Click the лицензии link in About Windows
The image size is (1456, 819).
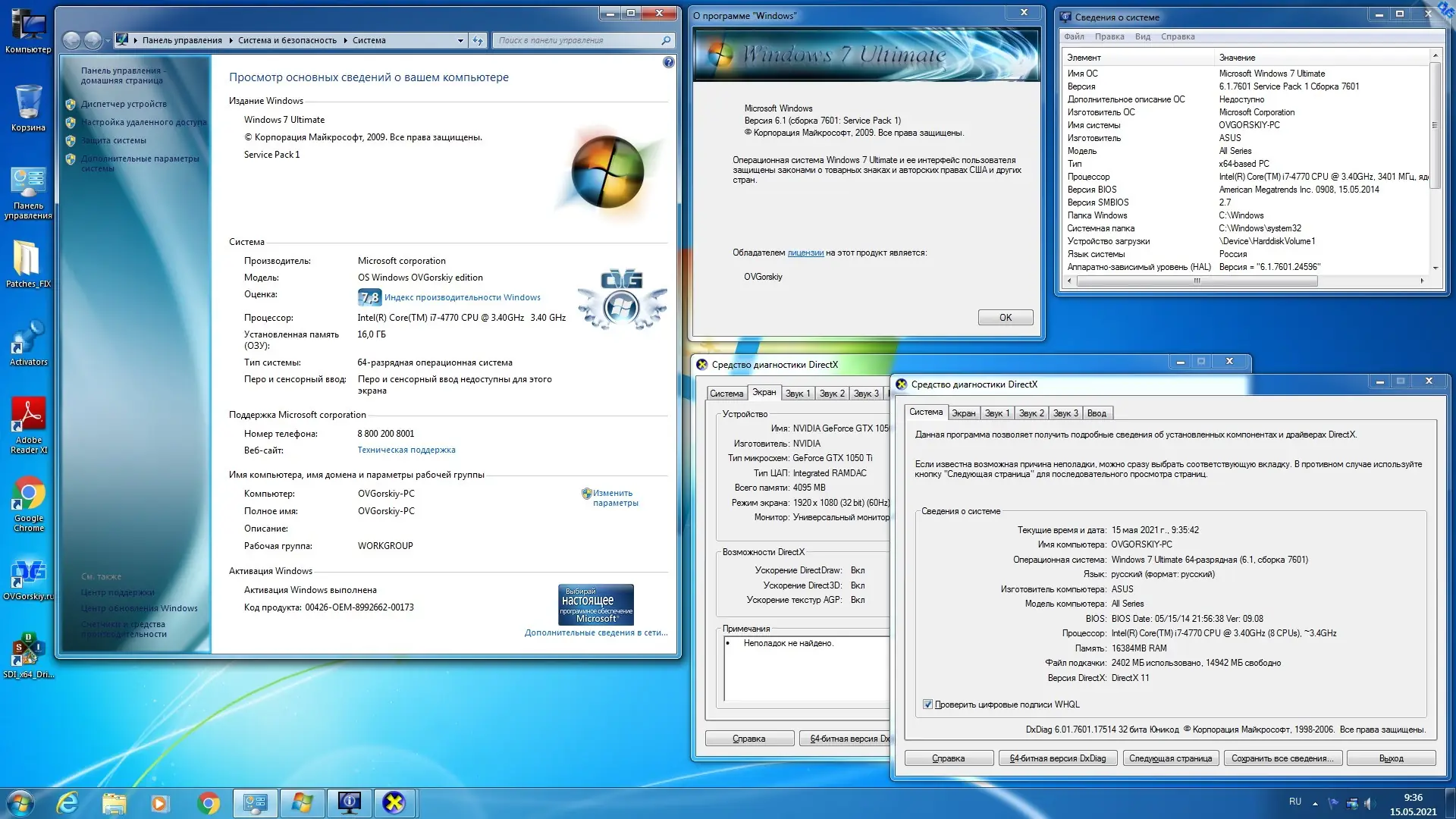805,253
